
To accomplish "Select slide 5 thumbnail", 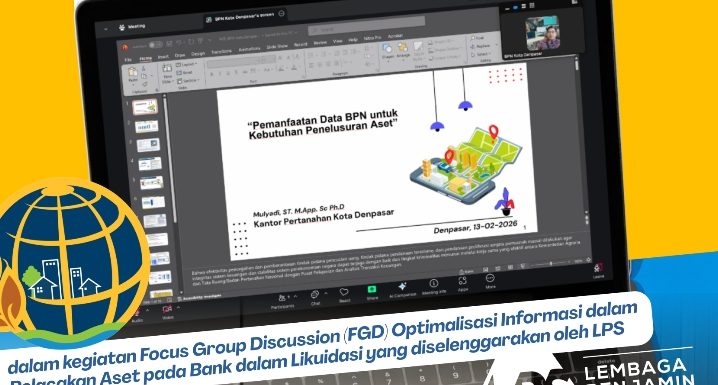I will (x=152, y=183).
